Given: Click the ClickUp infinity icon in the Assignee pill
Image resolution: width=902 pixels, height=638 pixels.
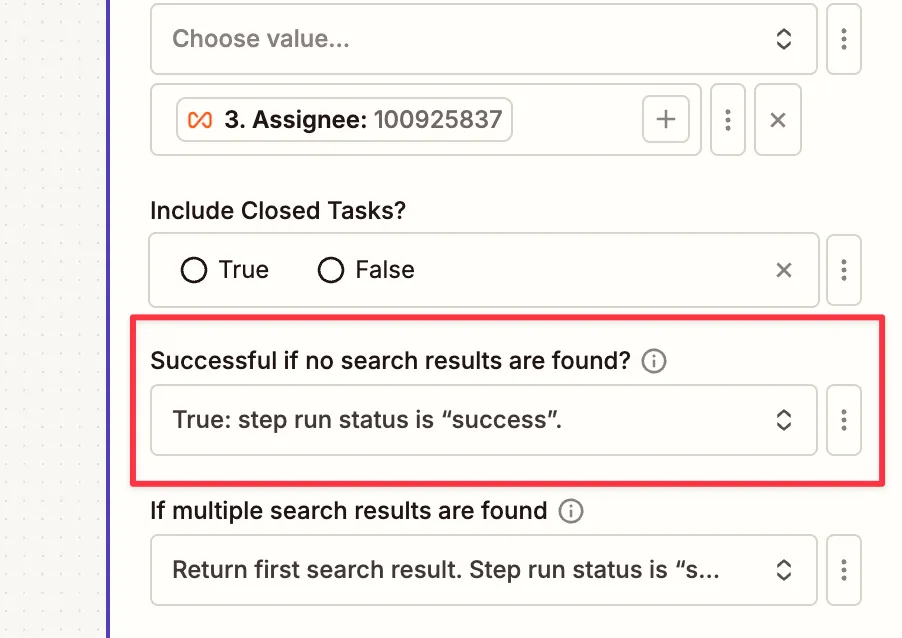Looking at the screenshot, I should tap(195, 118).
